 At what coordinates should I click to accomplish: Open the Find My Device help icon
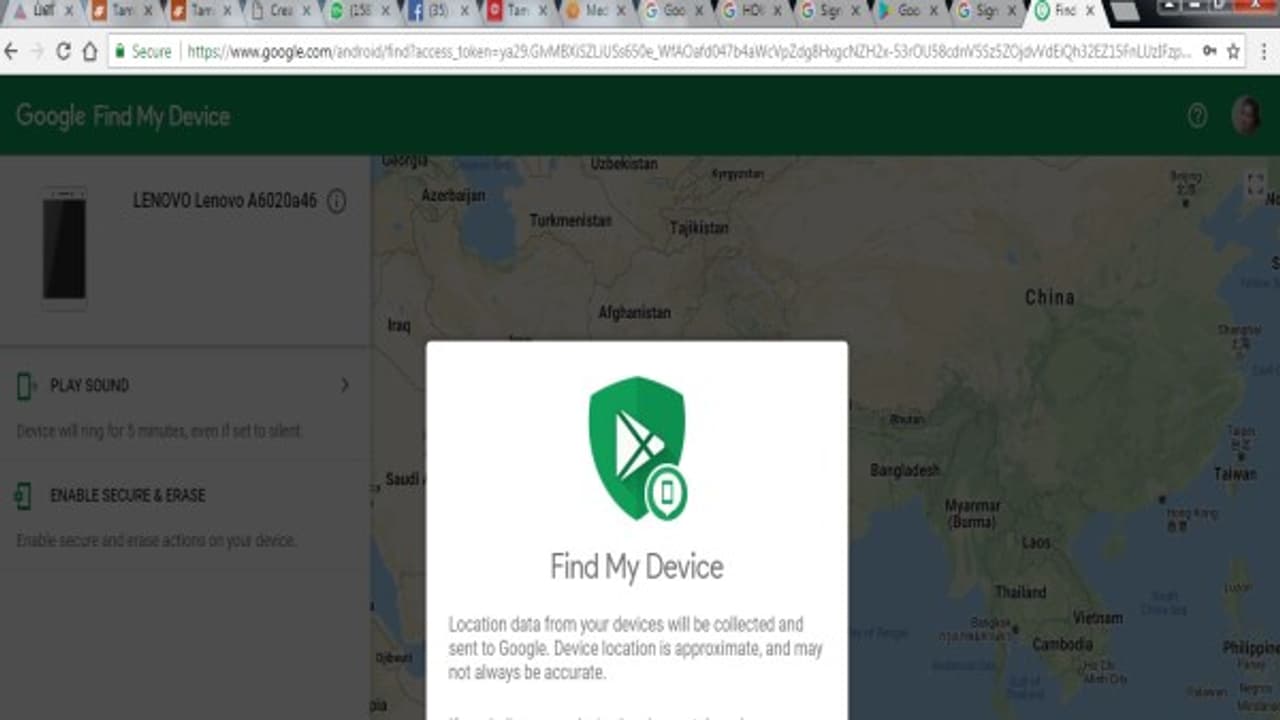1197,116
